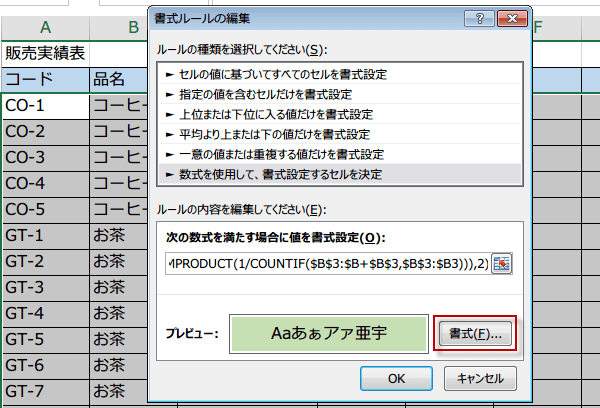Select cell containing GT-5
The height and width of the screenshot is (408, 600).
click(46, 340)
